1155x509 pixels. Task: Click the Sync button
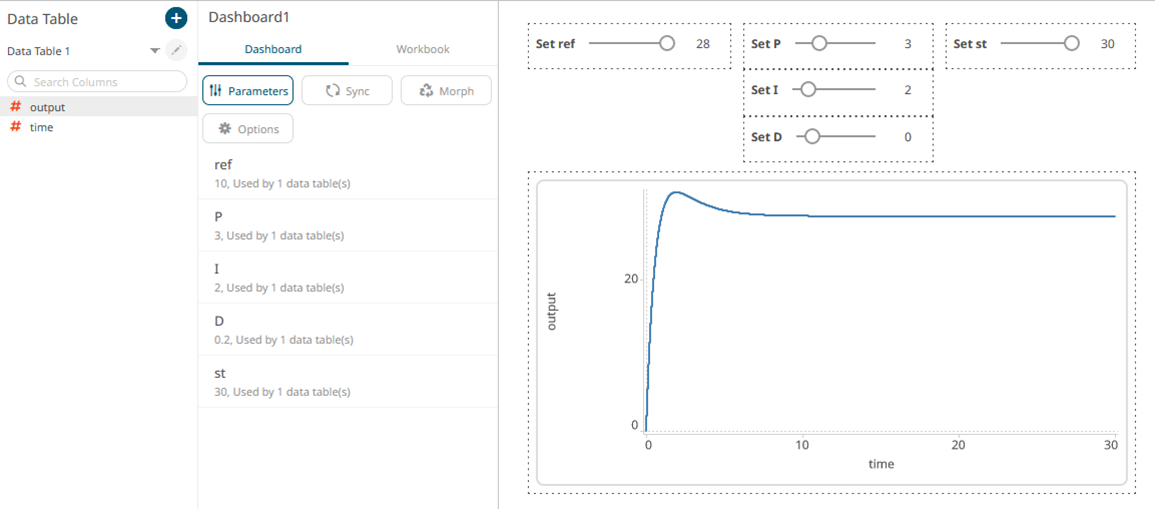pos(346,91)
